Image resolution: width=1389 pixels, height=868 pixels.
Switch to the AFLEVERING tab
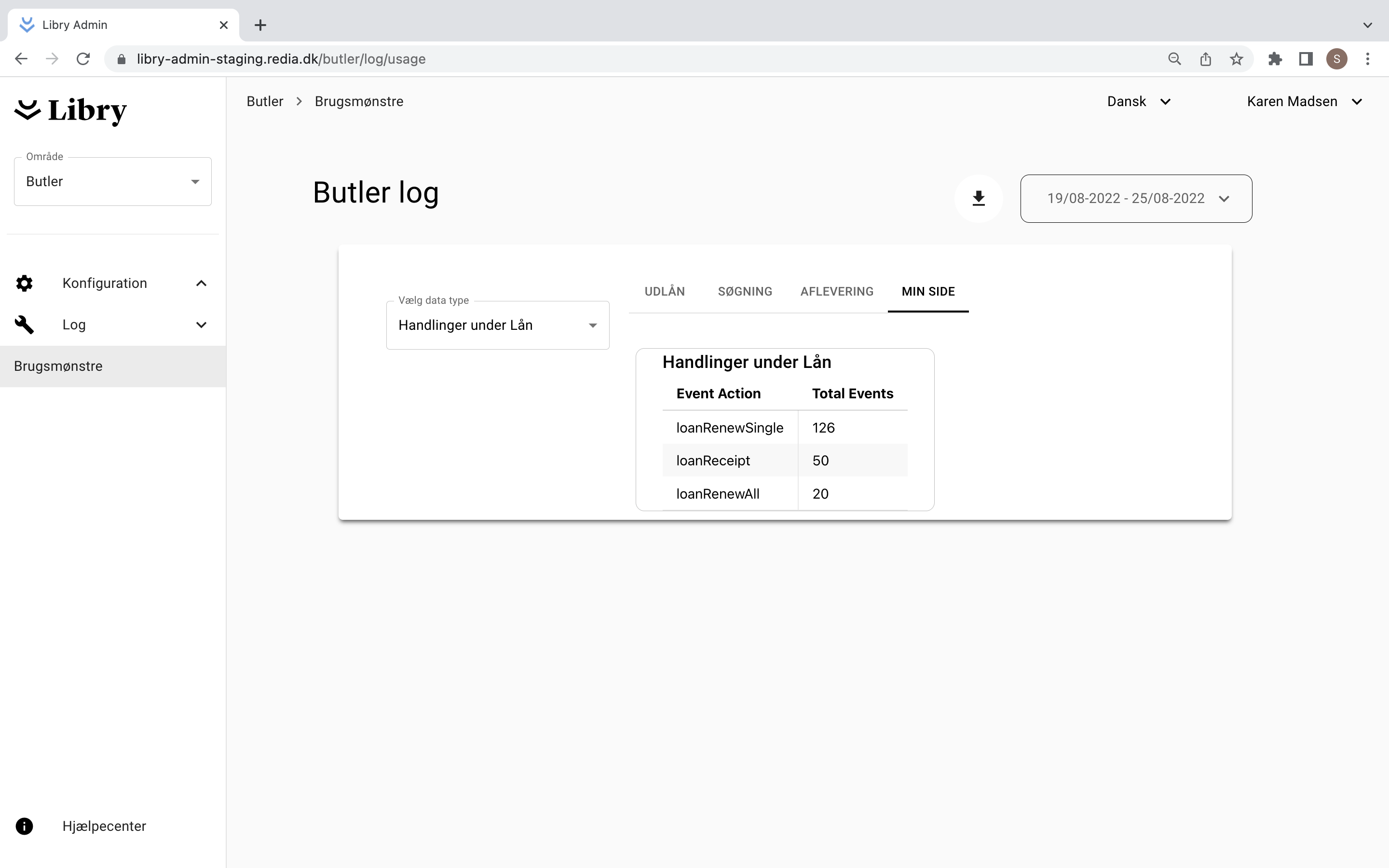(836, 292)
